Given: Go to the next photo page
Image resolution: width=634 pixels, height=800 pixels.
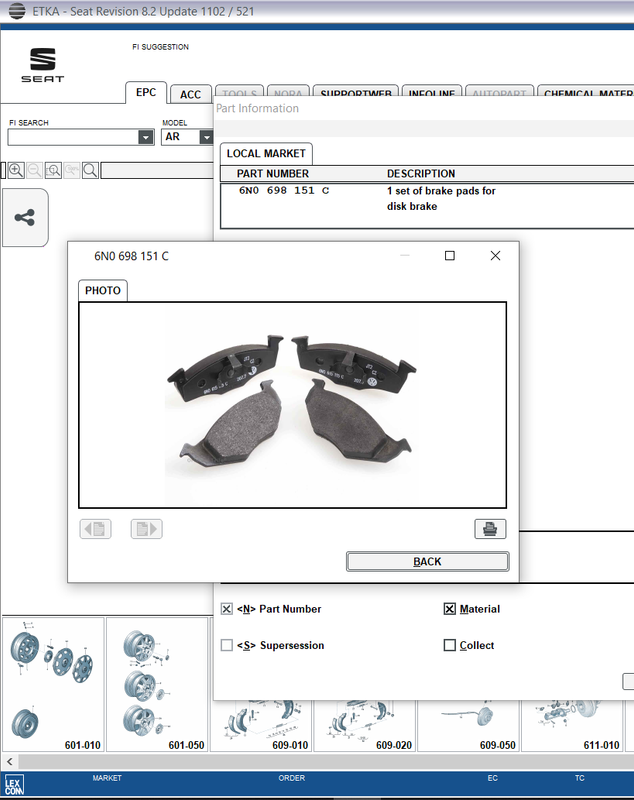Looking at the screenshot, I should (x=146, y=529).
